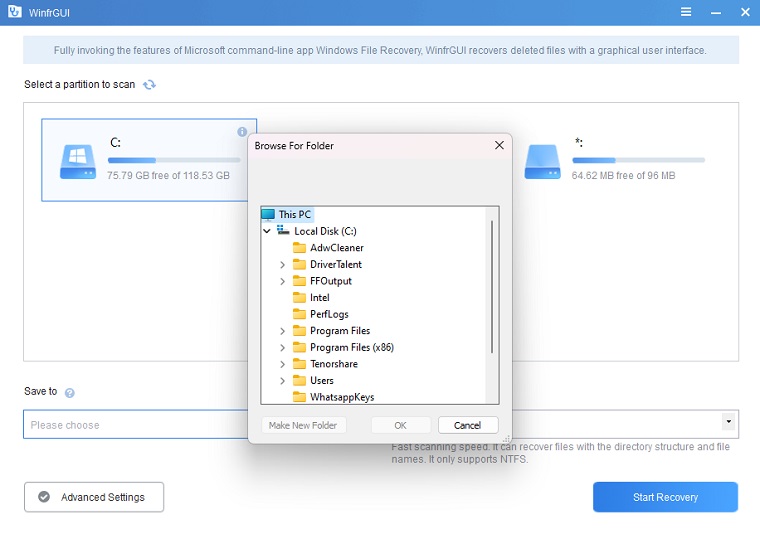Close the Browse For Folder dialog
This screenshot has height=534, width=760.
[499, 145]
